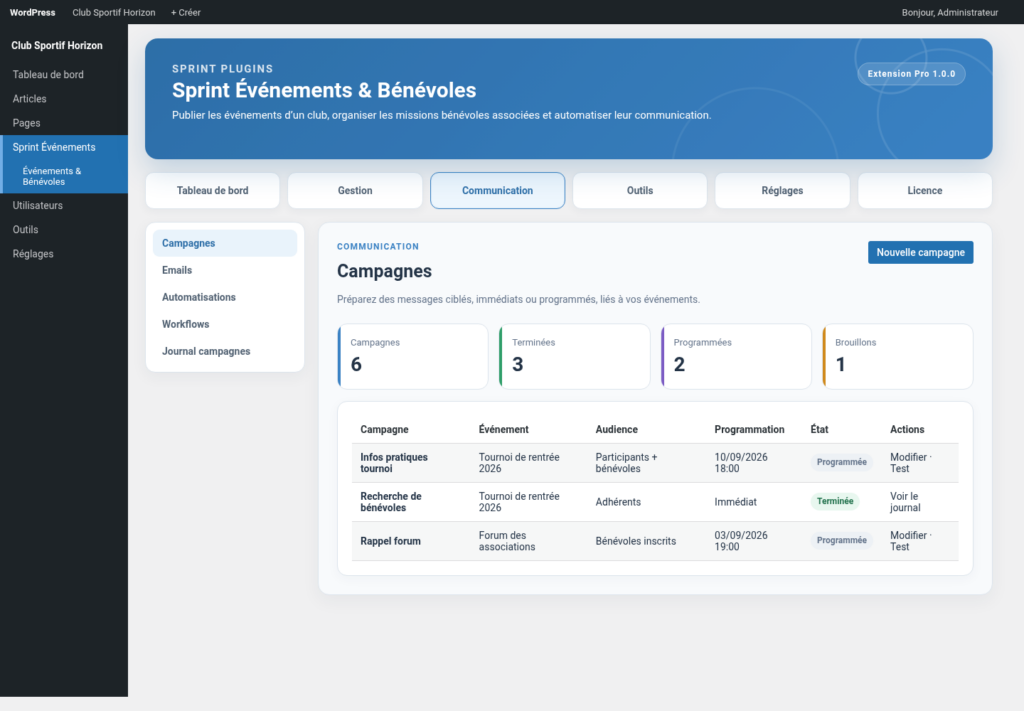Open the Rappel forum campaign

[x=391, y=541]
